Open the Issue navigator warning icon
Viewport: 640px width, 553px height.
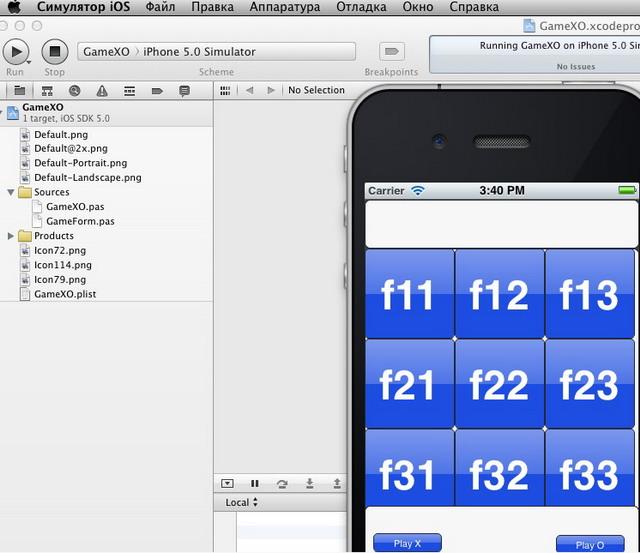pos(102,90)
